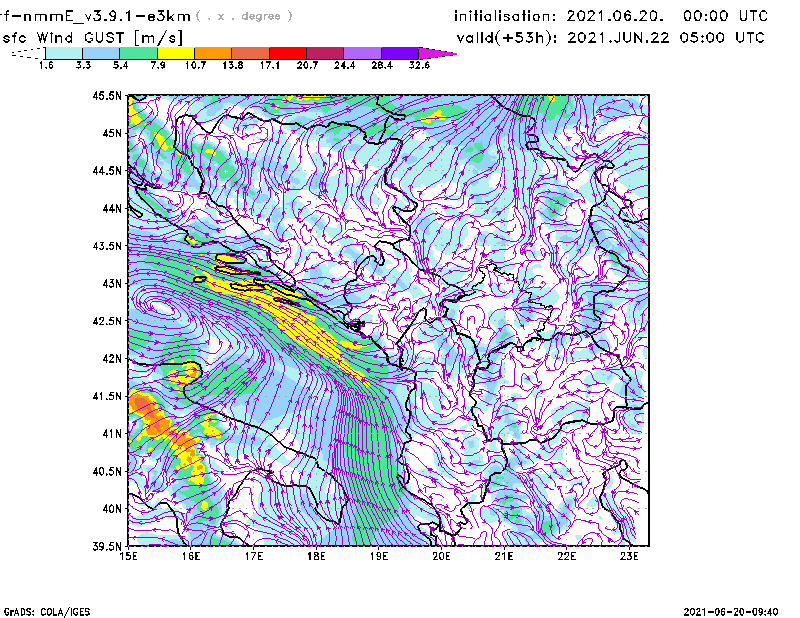Viewport: 800px width, 618px height.
Task: Pick the orange 10.7–13.8 legend swatch
Action: [x=213, y=53]
